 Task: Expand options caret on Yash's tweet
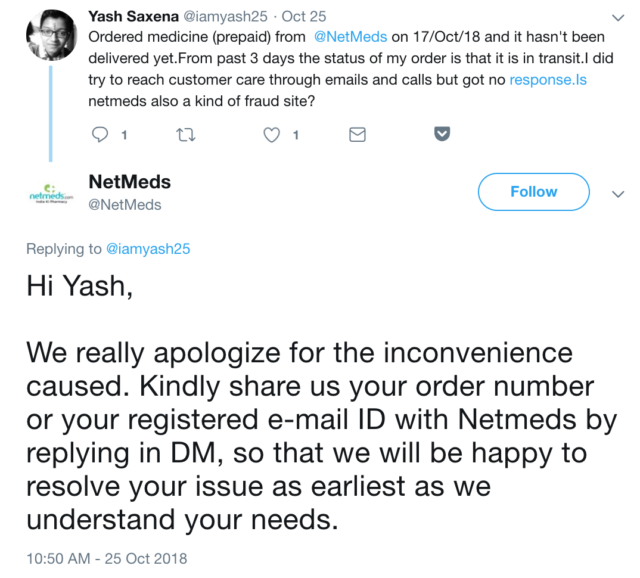(x=615, y=17)
